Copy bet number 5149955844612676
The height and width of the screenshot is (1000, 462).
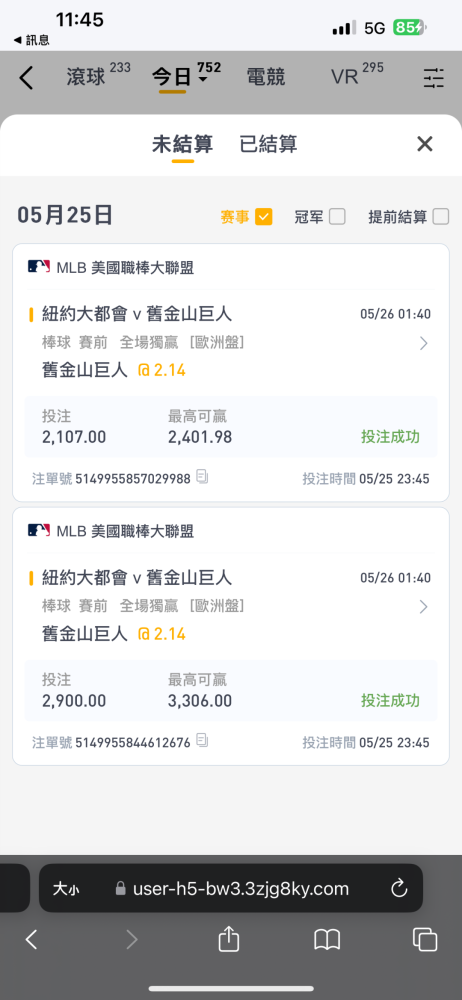coord(203,740)
